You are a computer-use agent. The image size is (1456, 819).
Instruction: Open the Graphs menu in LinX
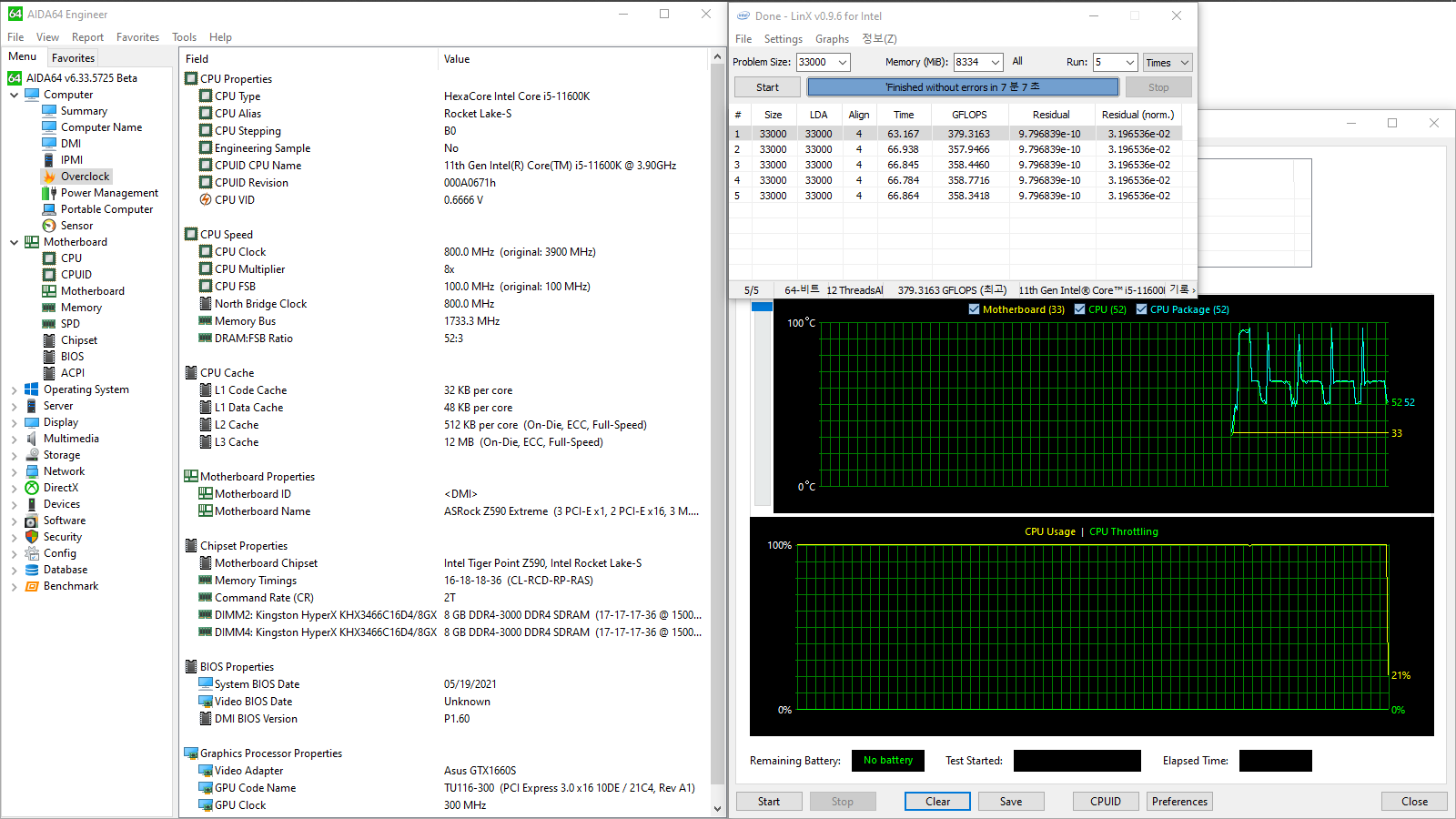click(x=832, y=38)
